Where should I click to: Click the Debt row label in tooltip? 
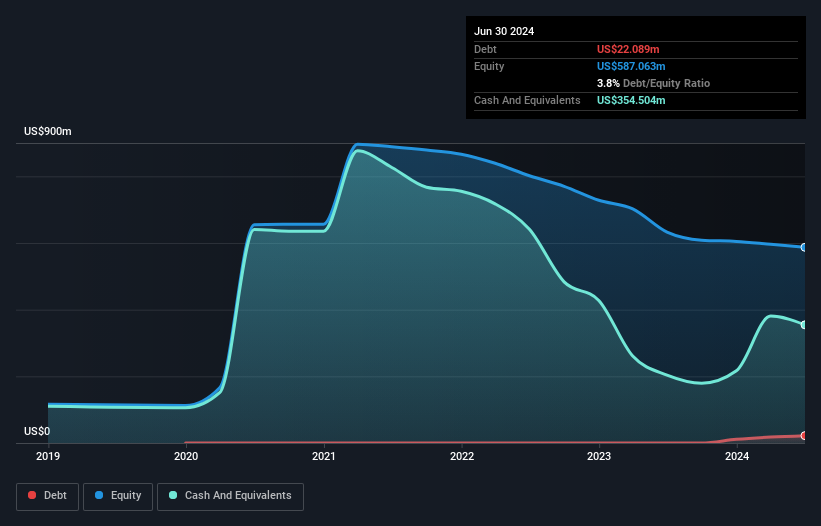tap(485, 49)
